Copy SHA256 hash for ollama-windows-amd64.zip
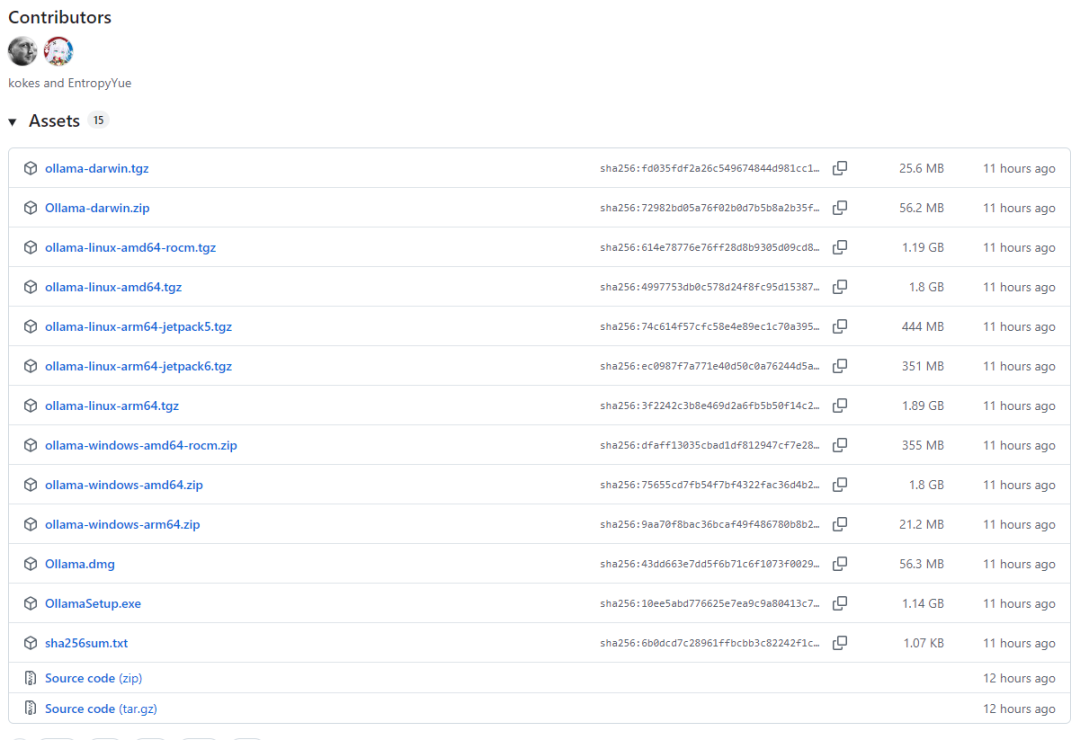The height and width of the screenshot is (740, 1080). [x=840, y=485]
